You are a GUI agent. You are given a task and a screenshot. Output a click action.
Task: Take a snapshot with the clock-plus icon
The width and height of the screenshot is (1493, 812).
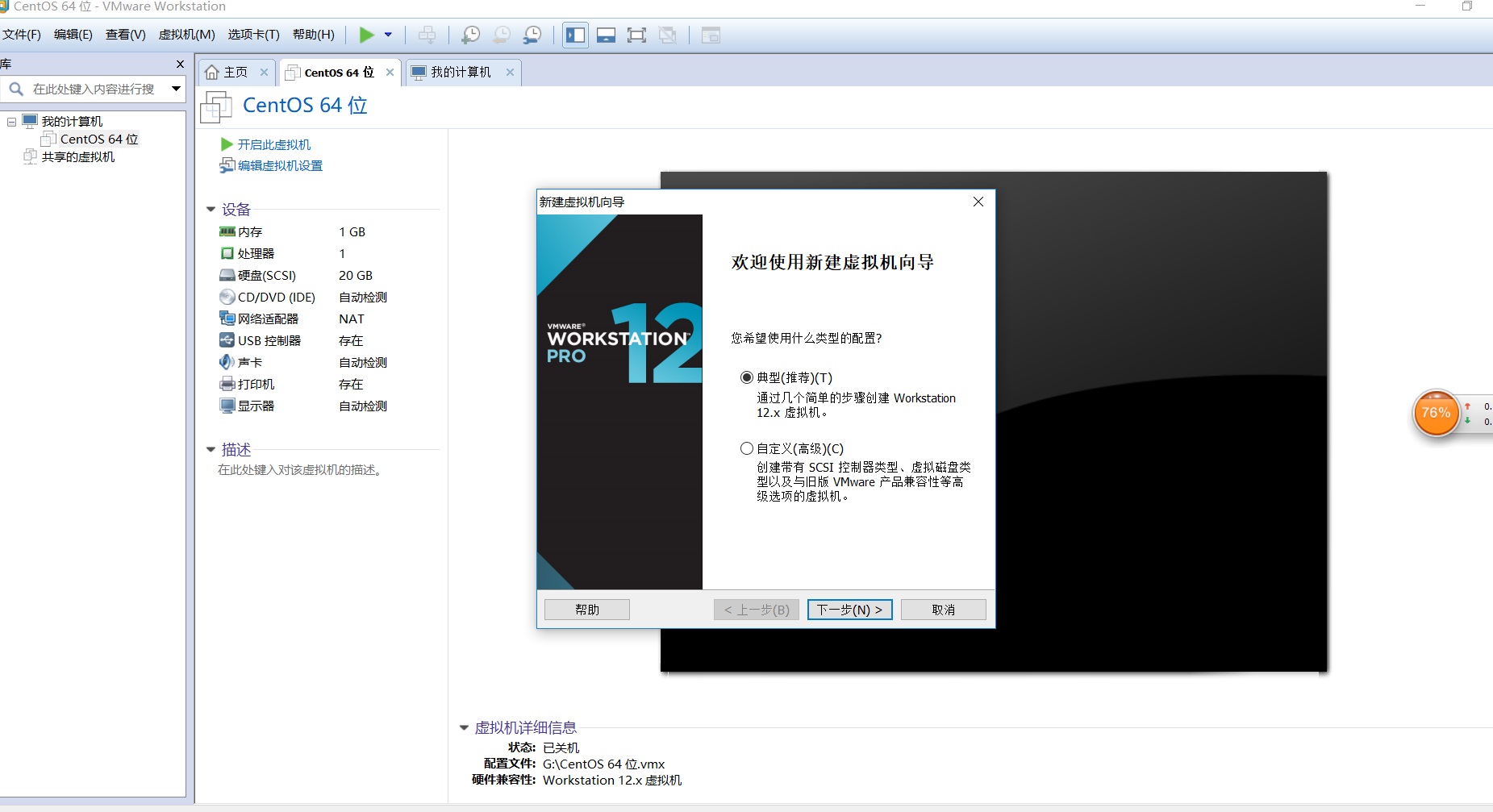470,35
